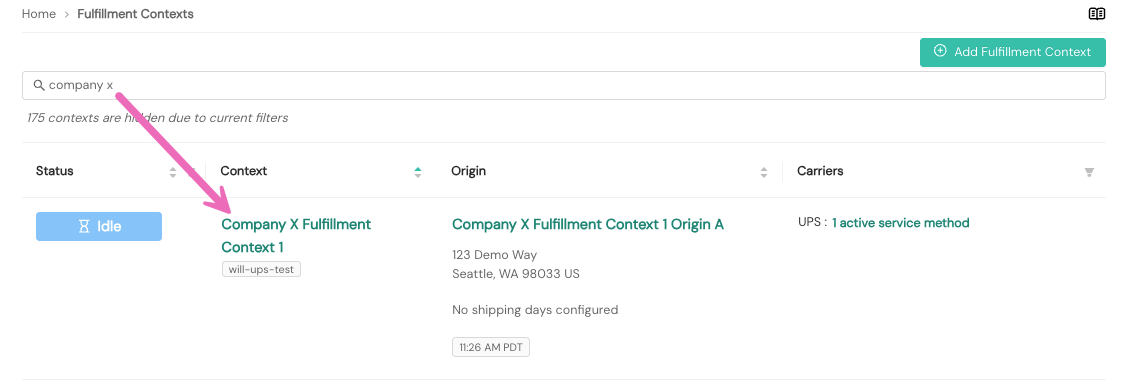1127x386 pixels.
Task: Click the Carriers column header
Action: click(820, 171)
